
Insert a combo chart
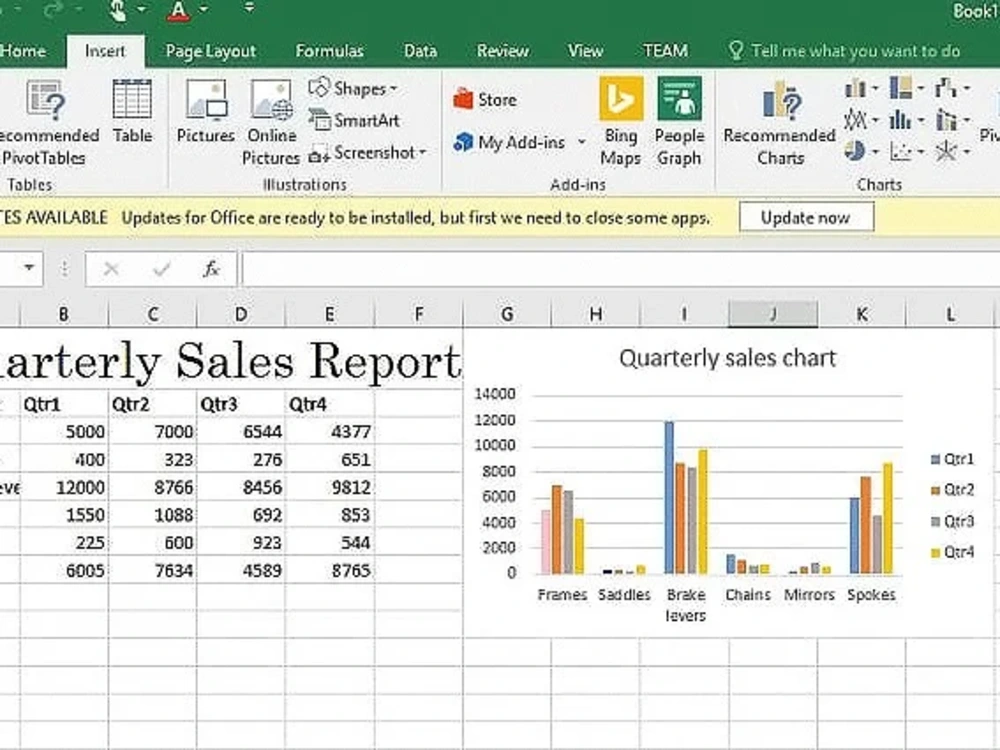tap(953, 119)
